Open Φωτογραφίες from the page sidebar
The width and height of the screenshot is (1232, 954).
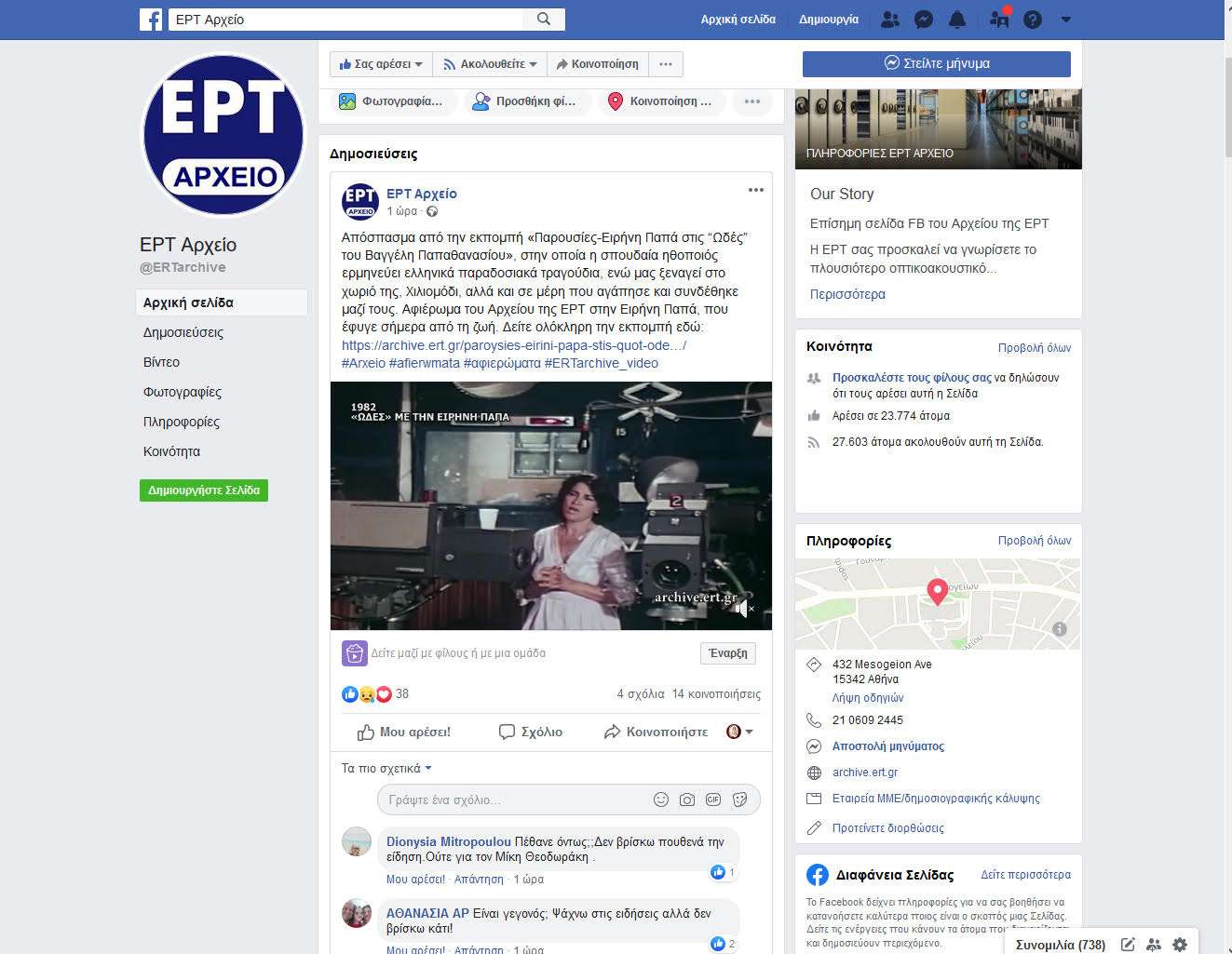pyautogui.click(x=183, y=392)
